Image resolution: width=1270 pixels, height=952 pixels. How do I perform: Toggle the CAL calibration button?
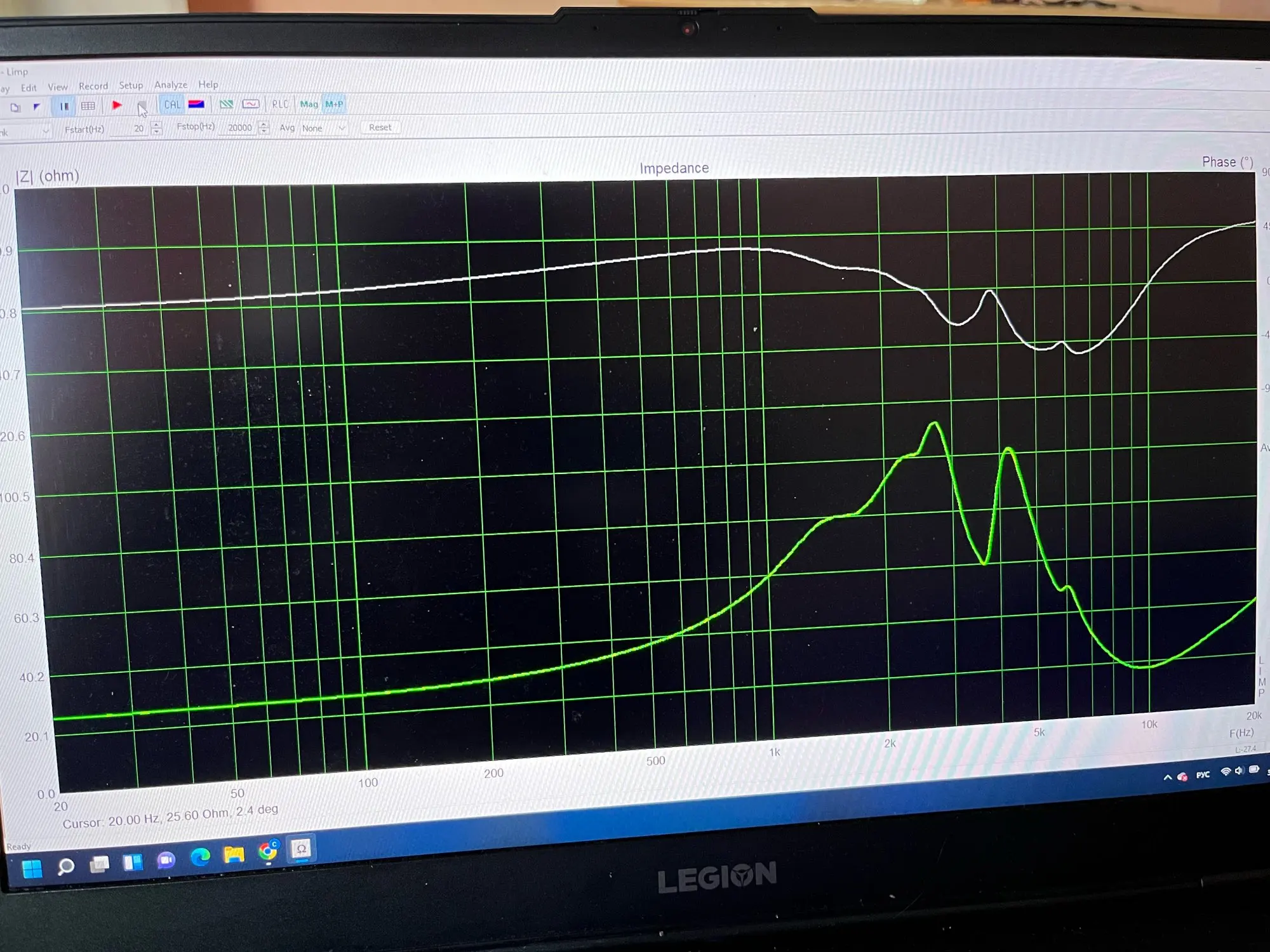pyautogui.click(x=172, y=105)
